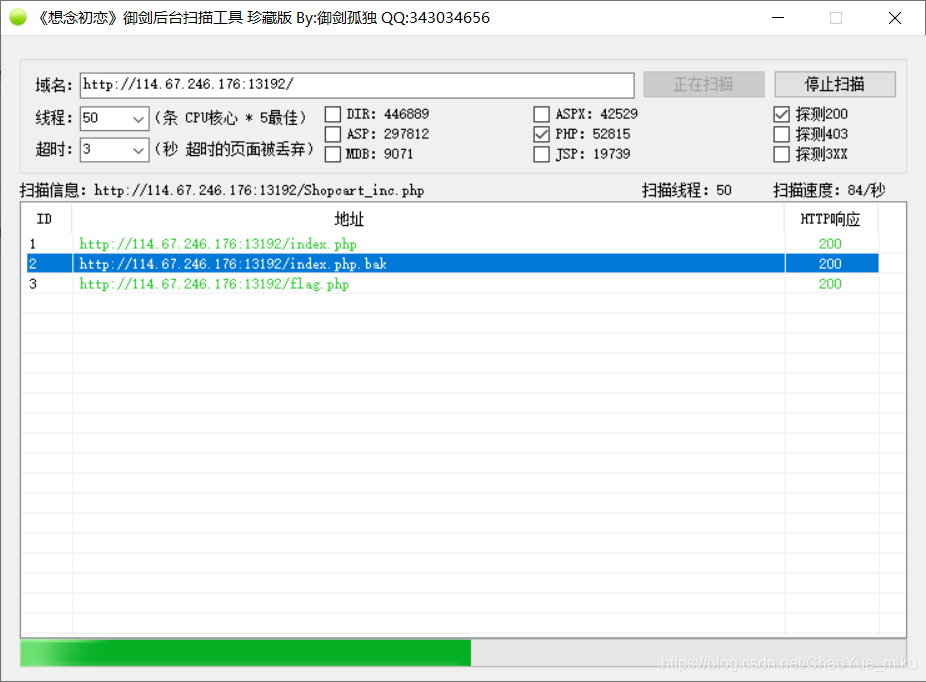The width and height of the screenshot is (926, 682).
Task: Click the 地址 column header
Action: click(x=349, y=219)
